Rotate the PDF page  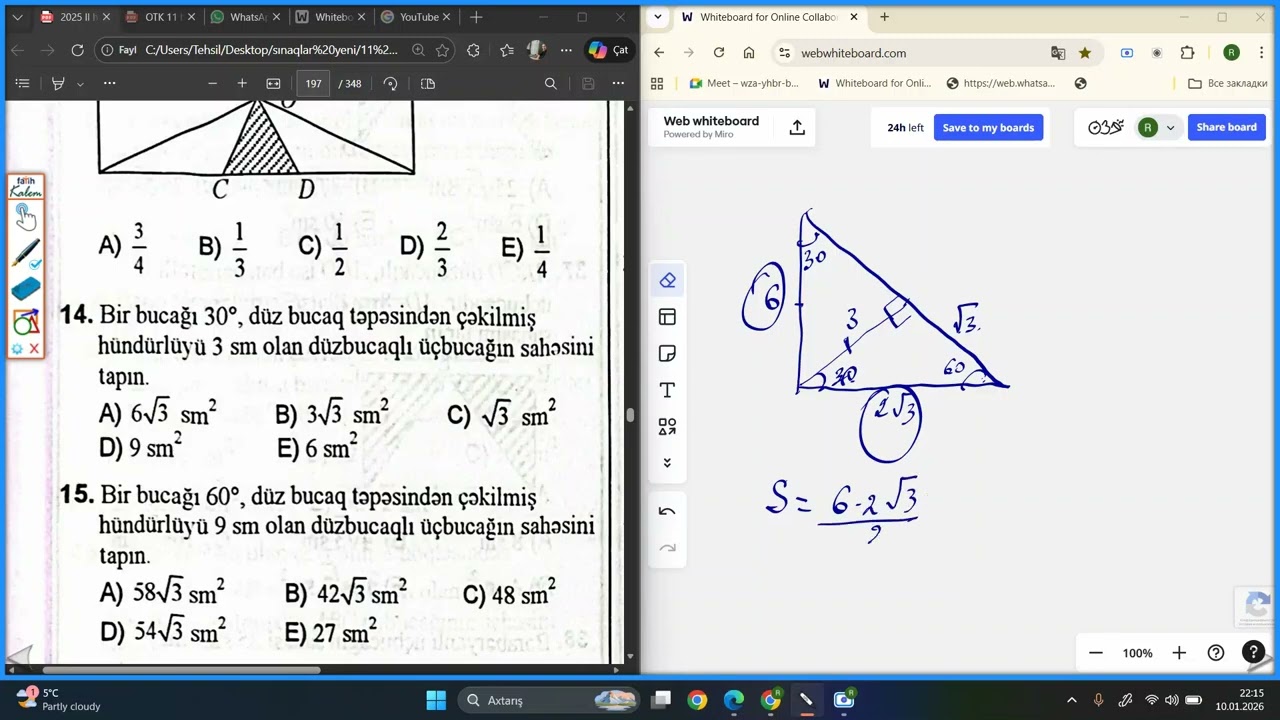(391, 84)
